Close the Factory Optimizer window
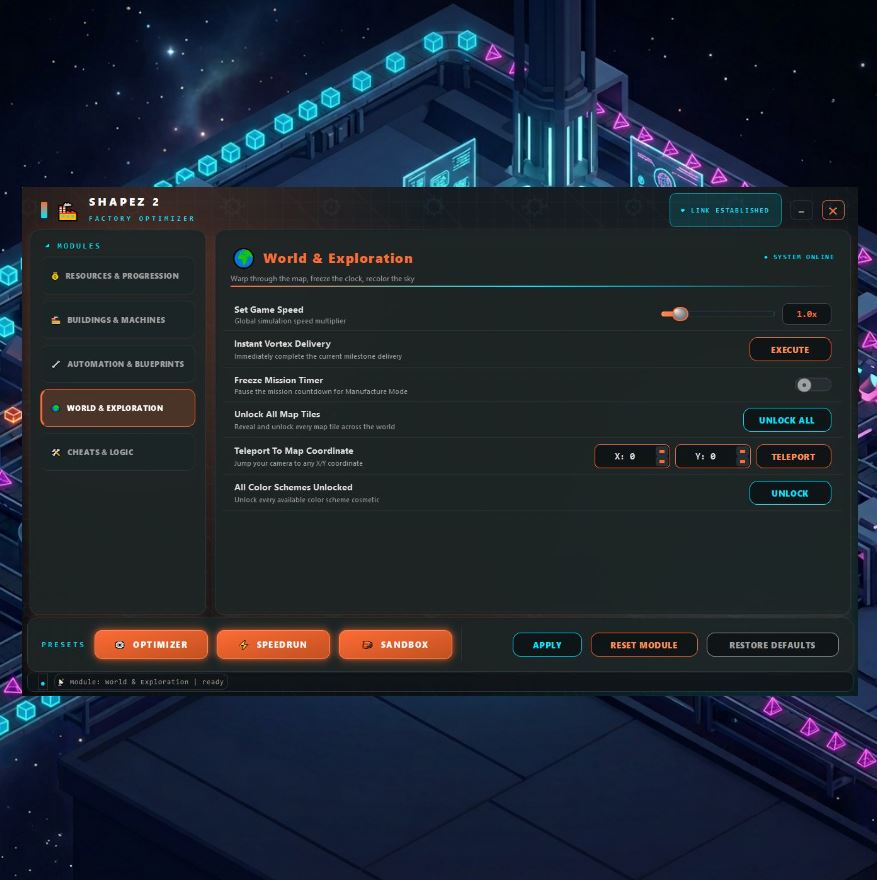877x880 pixels. 833,211
